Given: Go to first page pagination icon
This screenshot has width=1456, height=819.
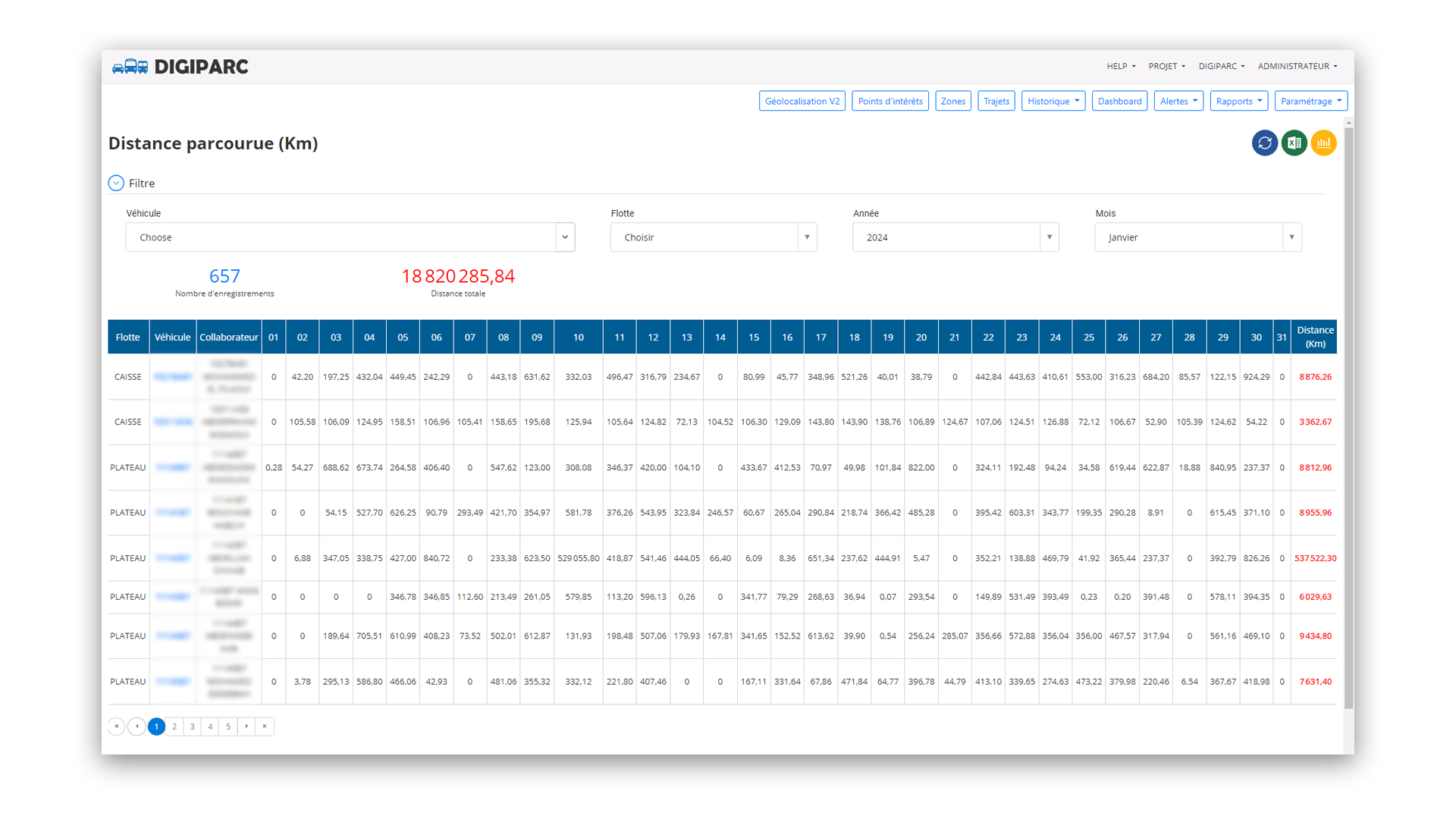Looking at the screenshot, I should click(x=117, y=726).
